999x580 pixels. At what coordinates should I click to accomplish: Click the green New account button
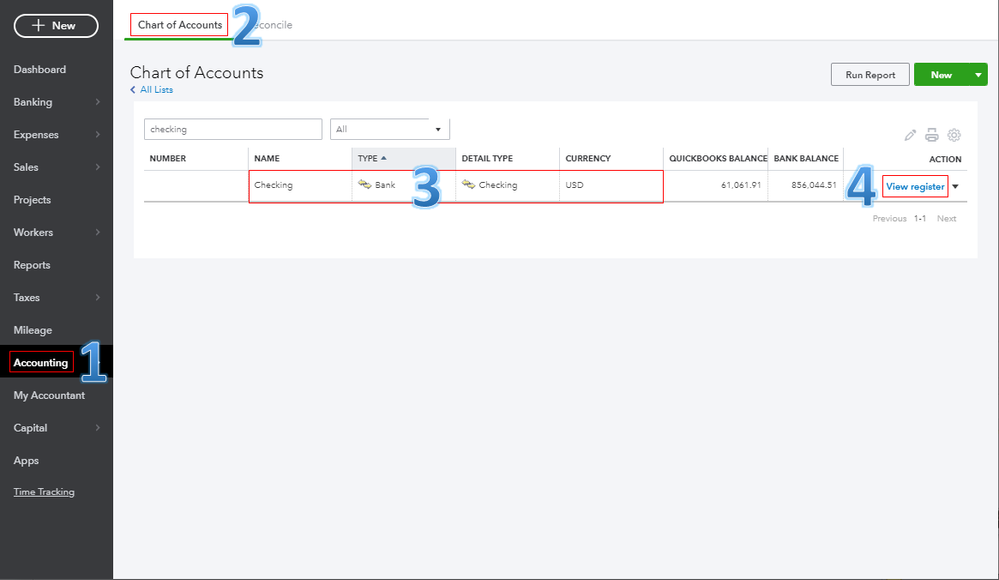[x=941, y=75]
